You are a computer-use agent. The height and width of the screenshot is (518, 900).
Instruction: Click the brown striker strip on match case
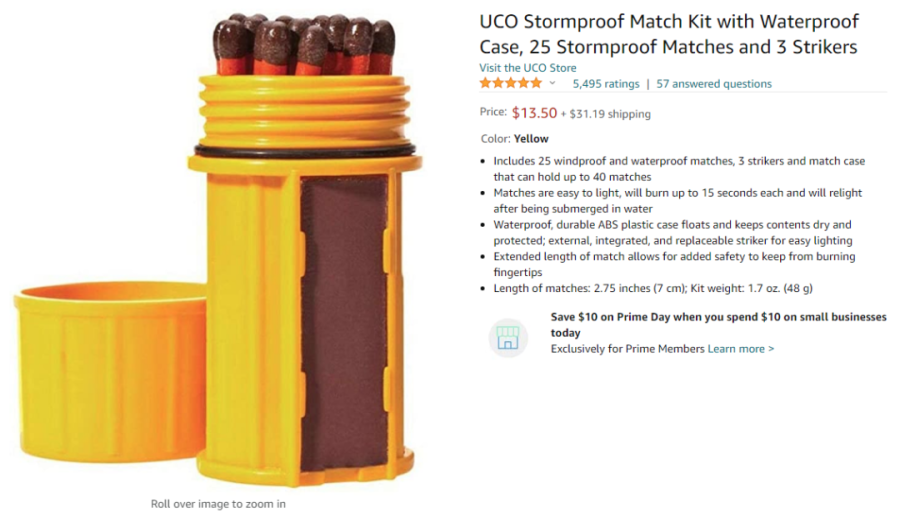(x=345, y=320)
